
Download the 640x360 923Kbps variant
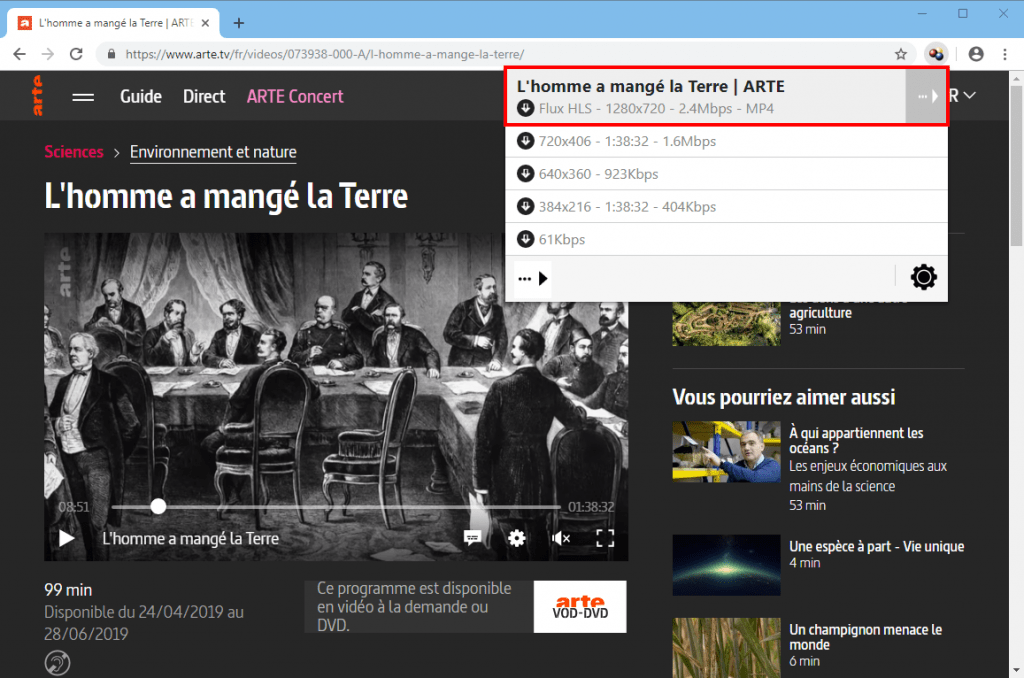(x=726, y=174)
